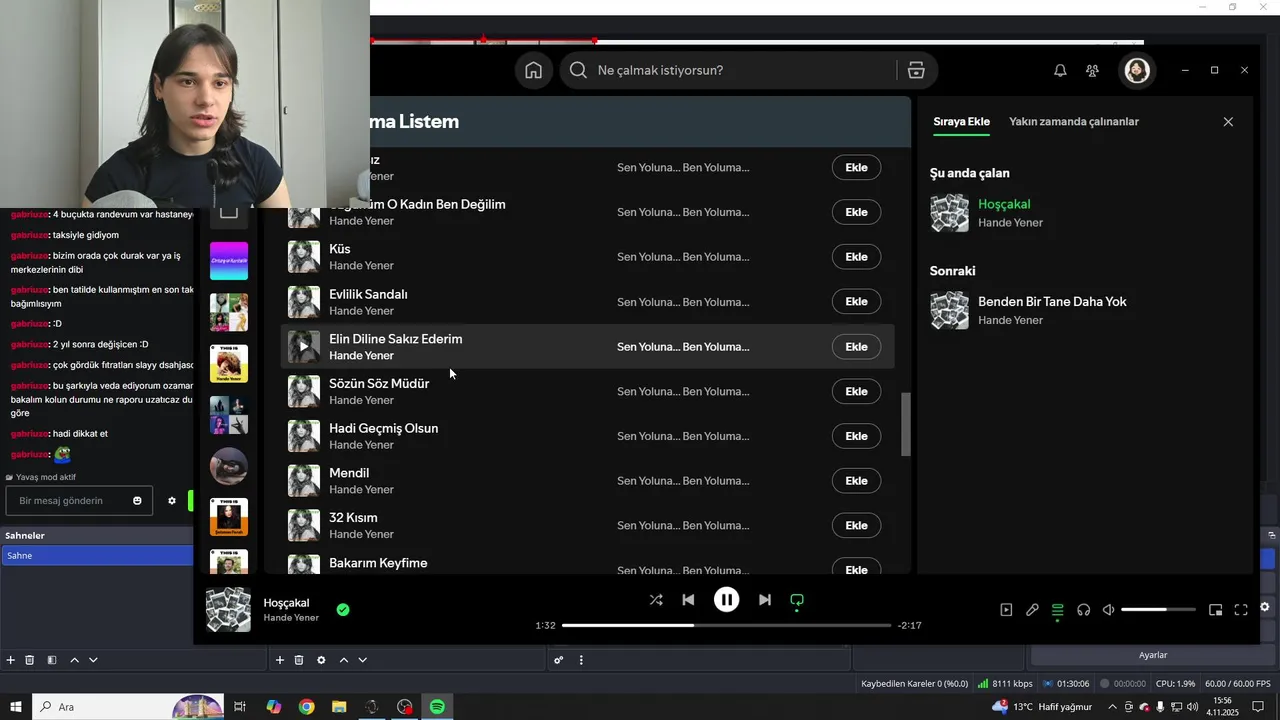Add 'Mendil' via Ekle button
1280x720 pixels.
856,481
